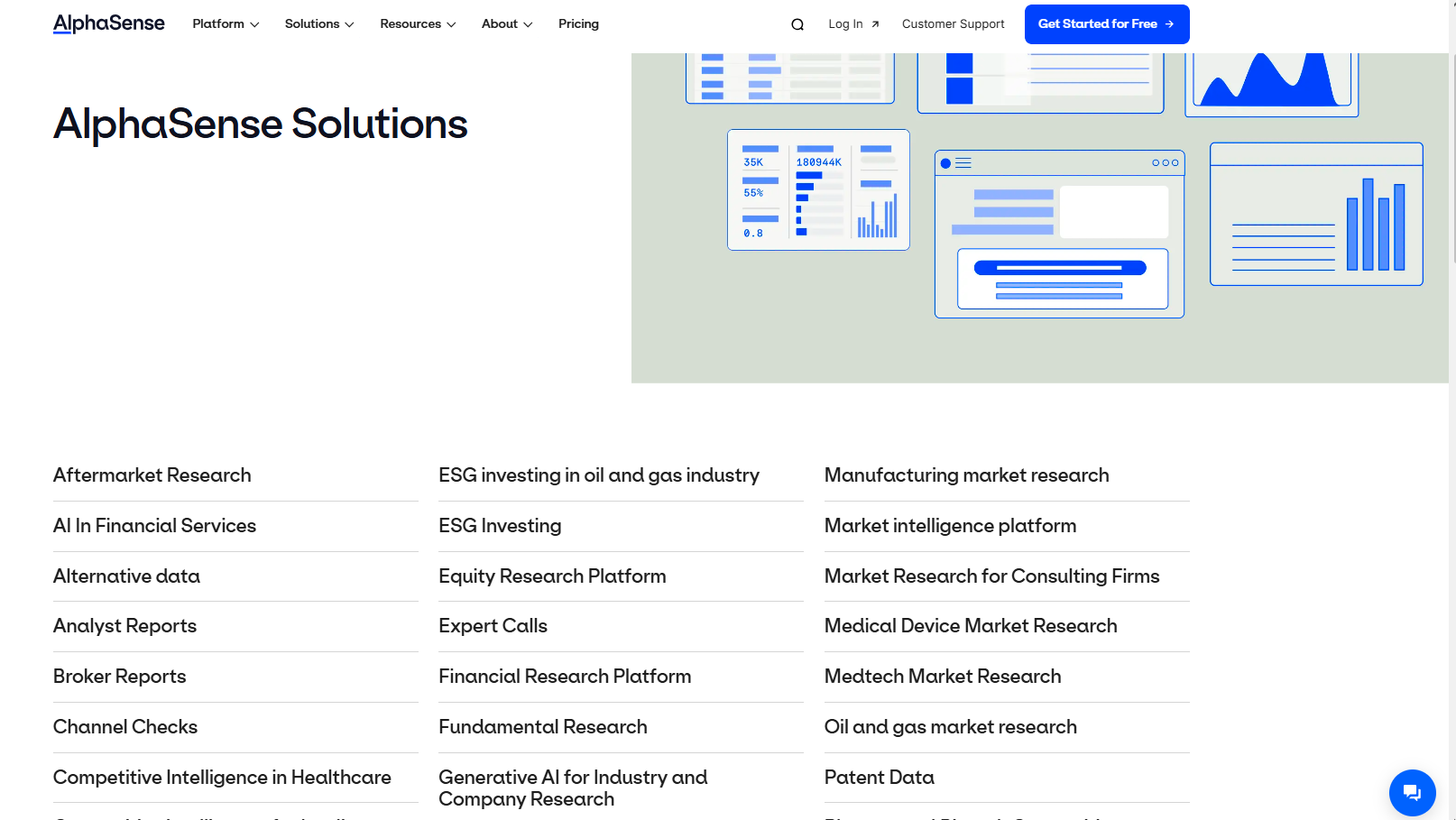Image resolution: width=1456 pixels, height=820 pixels.
Task: Open the live chat bubble icon
Action: pyautogui.click(x=1412, y=793)
